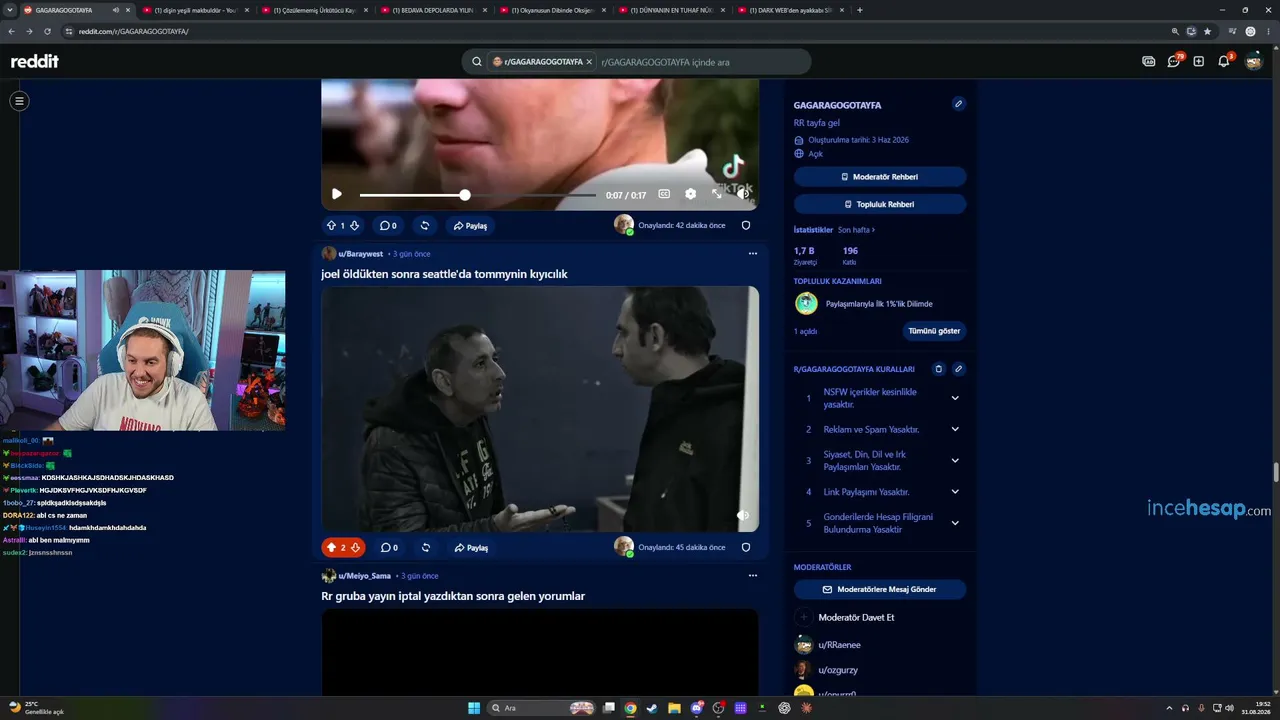Open the Topluluk Rehberi button
This screenshot has height=720, width=1280.
[x=880, y=204]
